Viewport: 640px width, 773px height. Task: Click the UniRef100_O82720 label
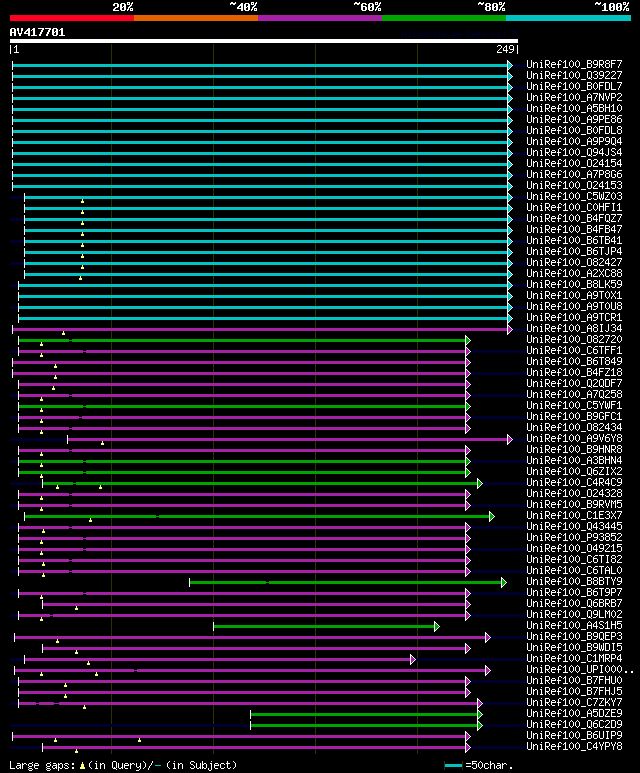(x=574, y=339)
